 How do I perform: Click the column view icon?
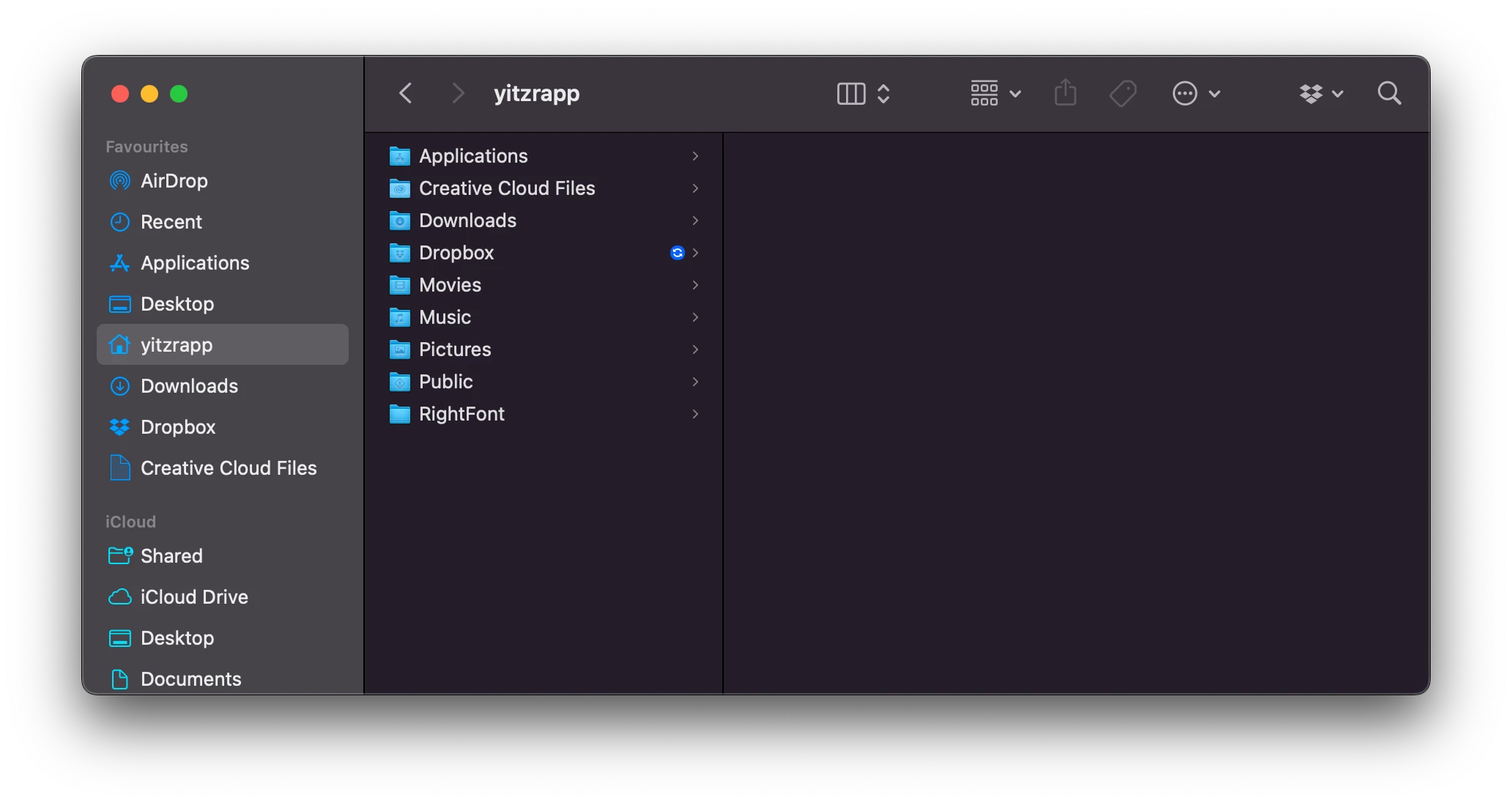pyautogui.click(x=850, y=93)
